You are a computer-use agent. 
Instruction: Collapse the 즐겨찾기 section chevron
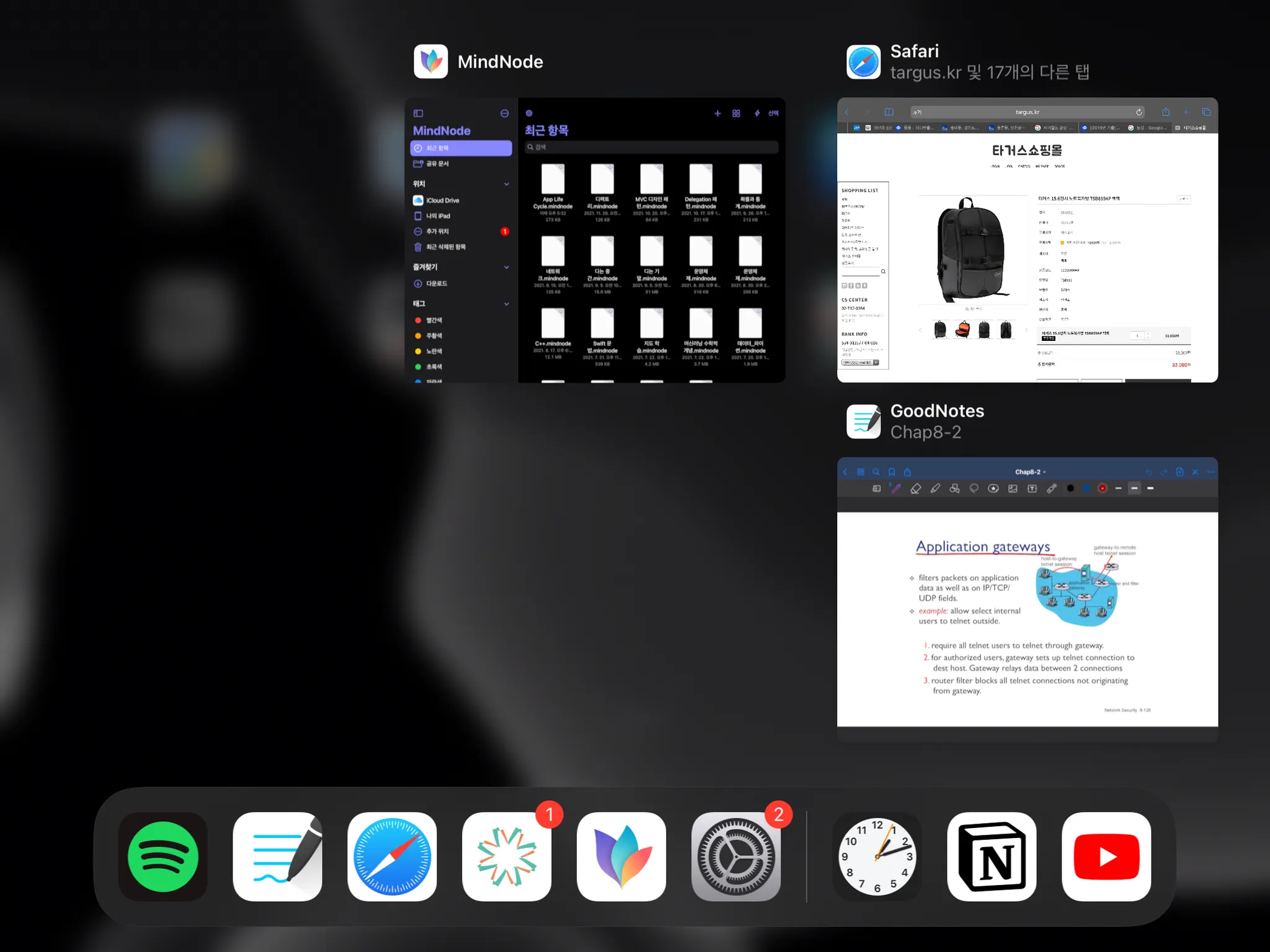coord(507,267)
